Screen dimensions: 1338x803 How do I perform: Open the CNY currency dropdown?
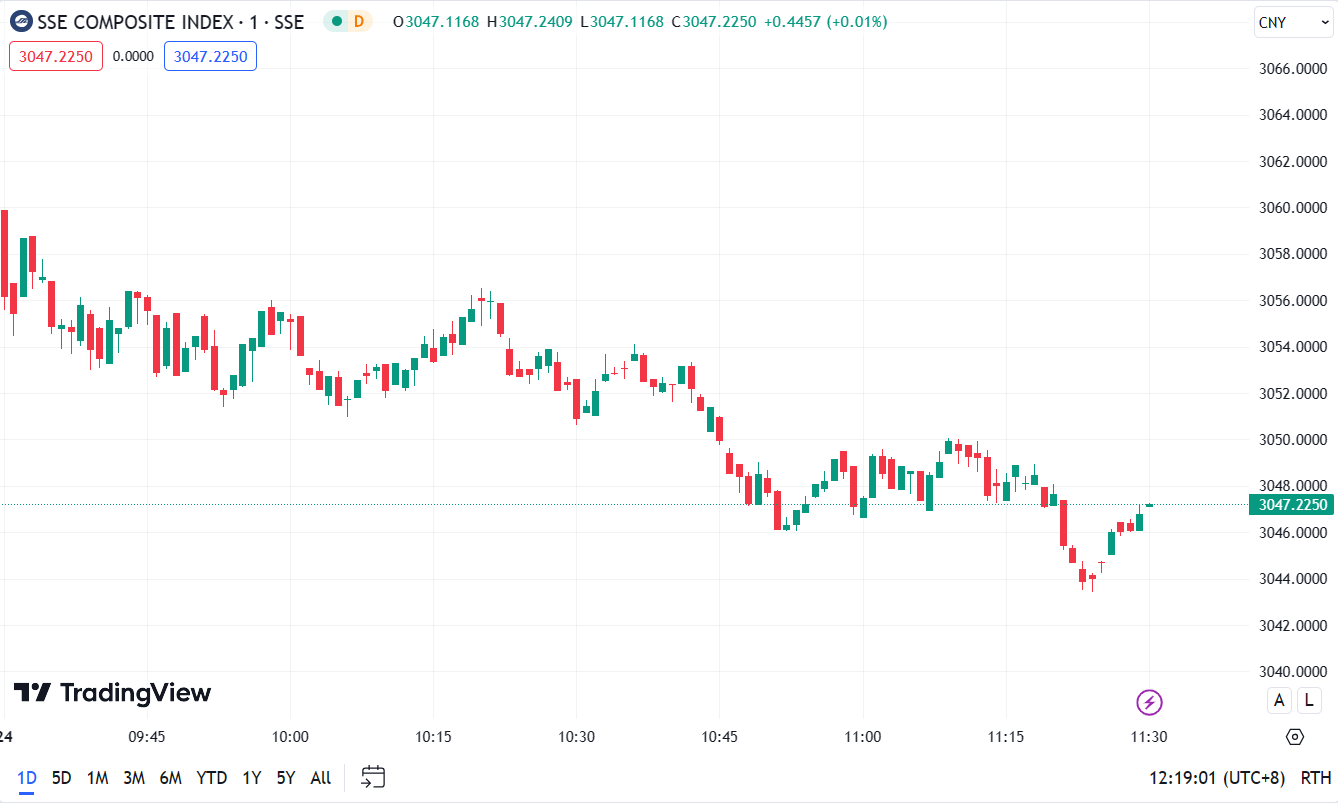[1292, 22]
